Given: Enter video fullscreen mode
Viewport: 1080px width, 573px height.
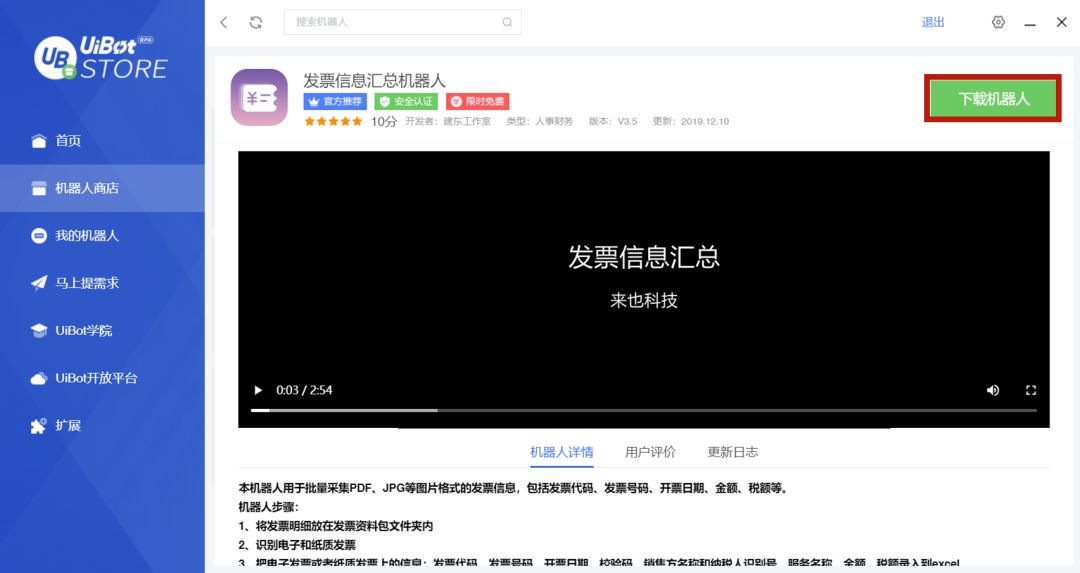Looking at the screenshot, I should (x=1030, y=390).
